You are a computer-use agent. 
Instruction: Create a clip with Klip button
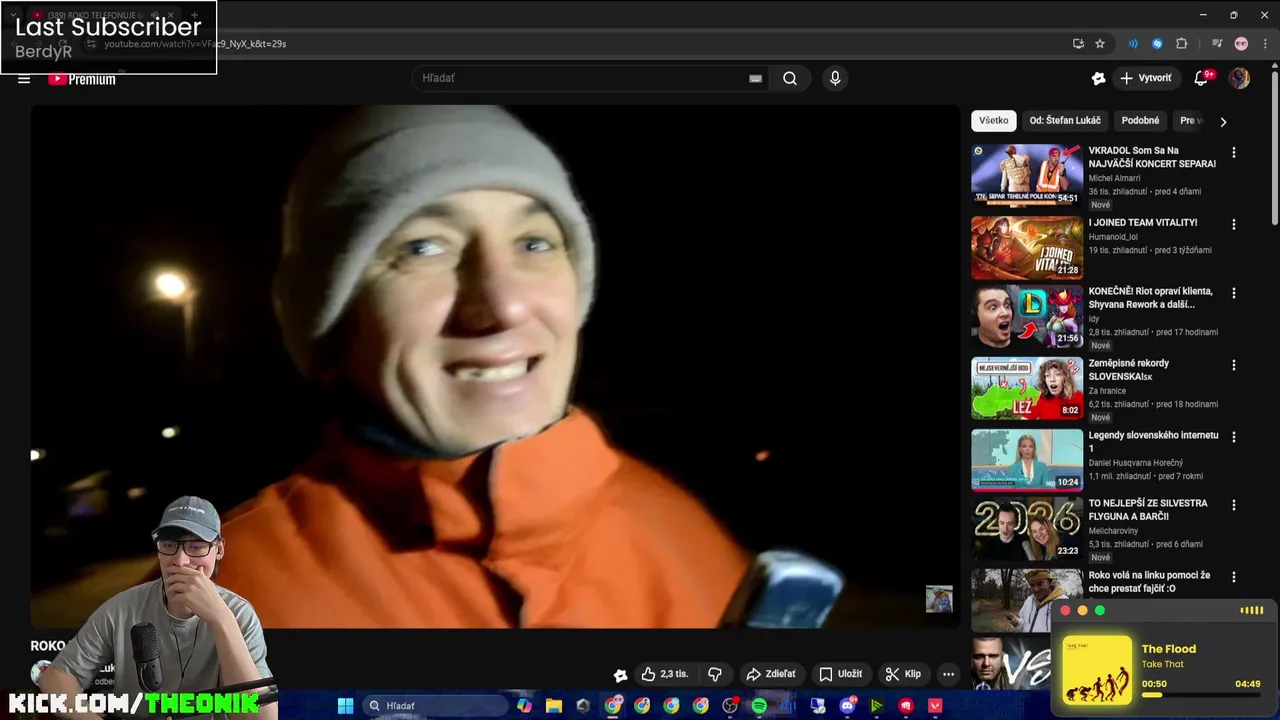[903, 674]
